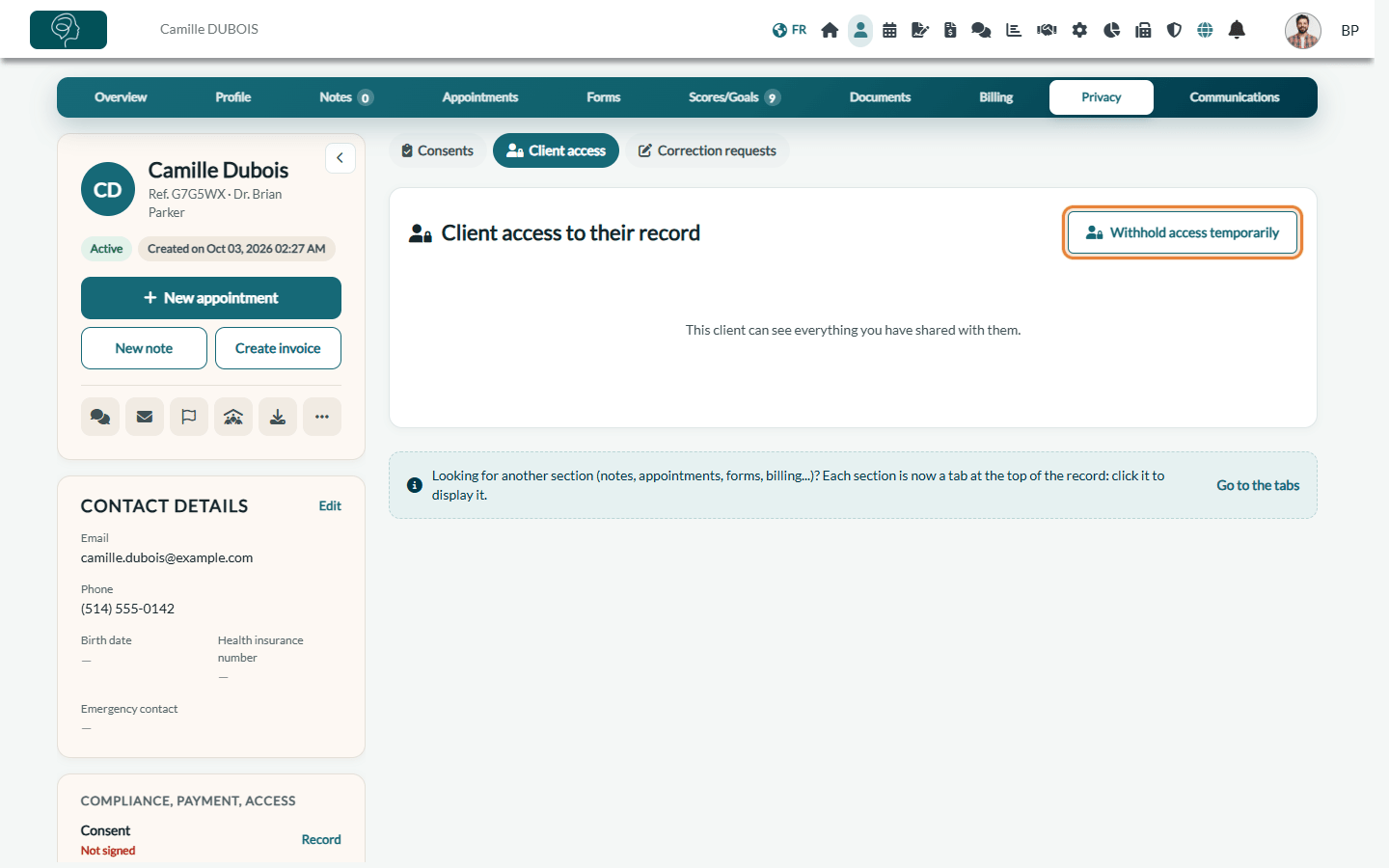Click the app logo in top left

pyautogui.click(x=68, y=30)
